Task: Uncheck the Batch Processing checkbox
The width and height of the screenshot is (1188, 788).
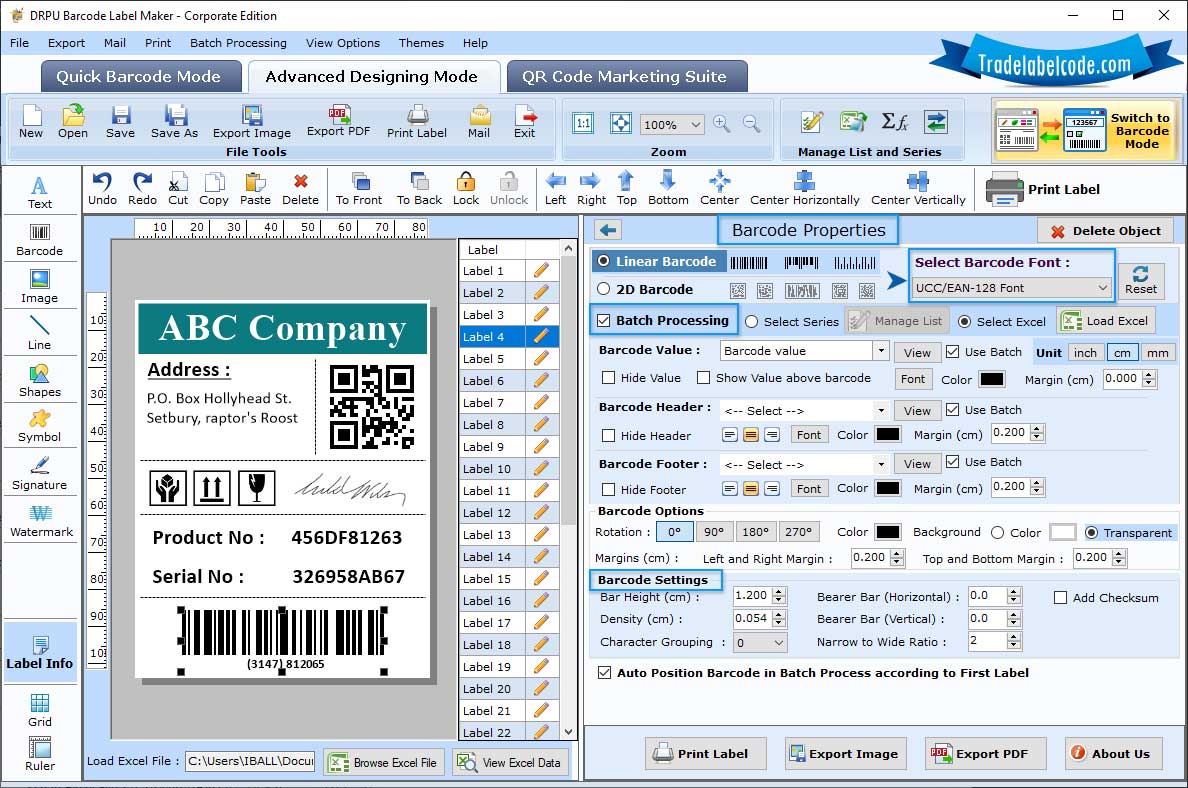Action: [604, 321]
